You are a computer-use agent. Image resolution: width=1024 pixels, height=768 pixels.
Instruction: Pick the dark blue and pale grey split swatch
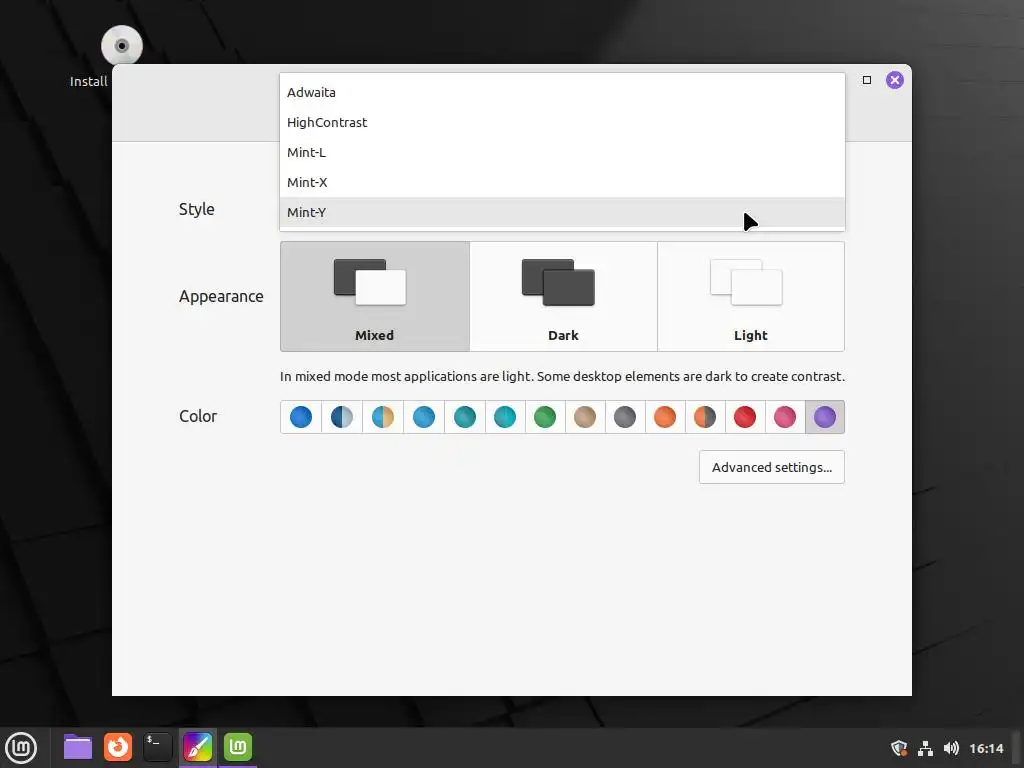[x=342, y=417]
